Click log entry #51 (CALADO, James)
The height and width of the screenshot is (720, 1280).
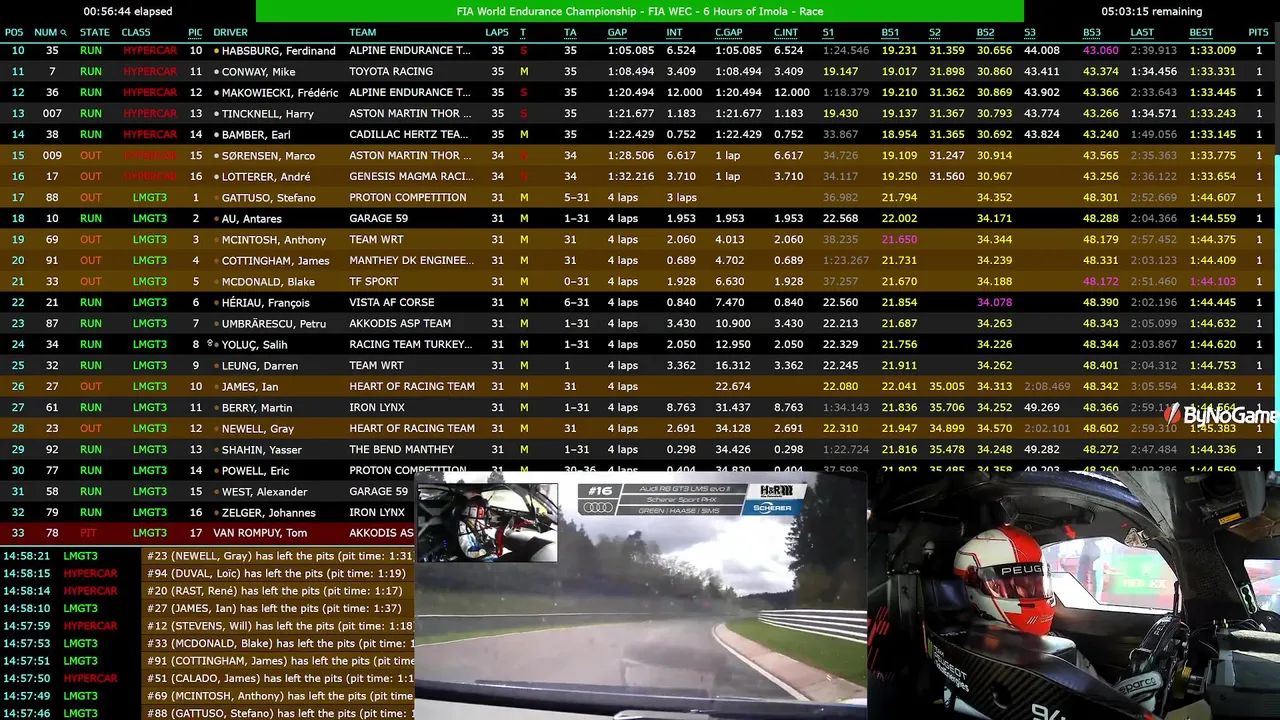click(x=280, y=679)
